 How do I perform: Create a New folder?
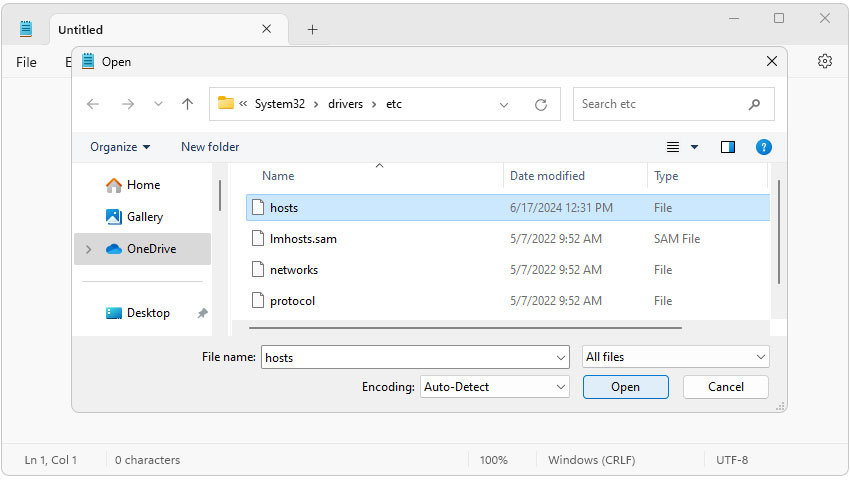[x=210, y=147]
